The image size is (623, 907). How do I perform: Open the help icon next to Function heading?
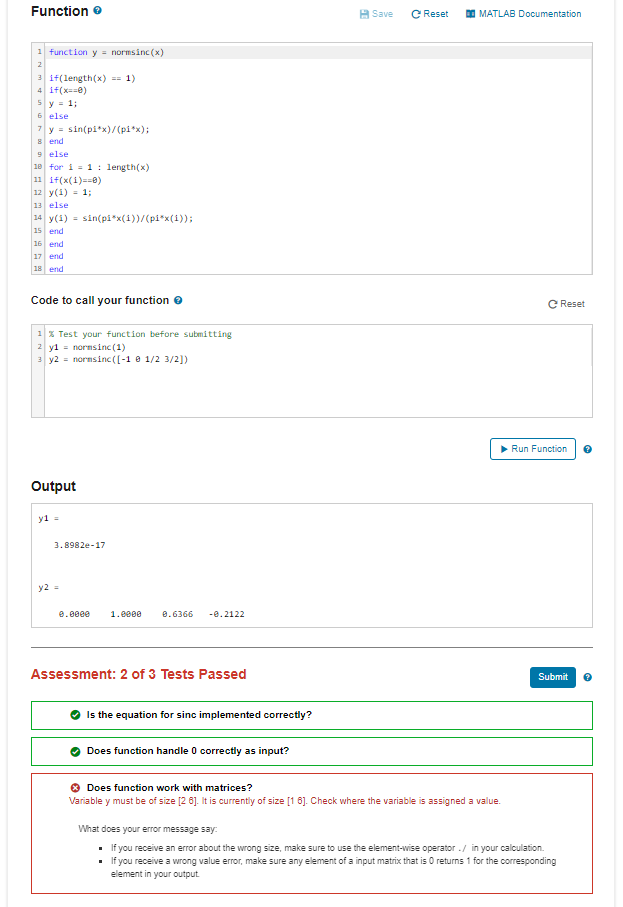(x=97, y=10)
